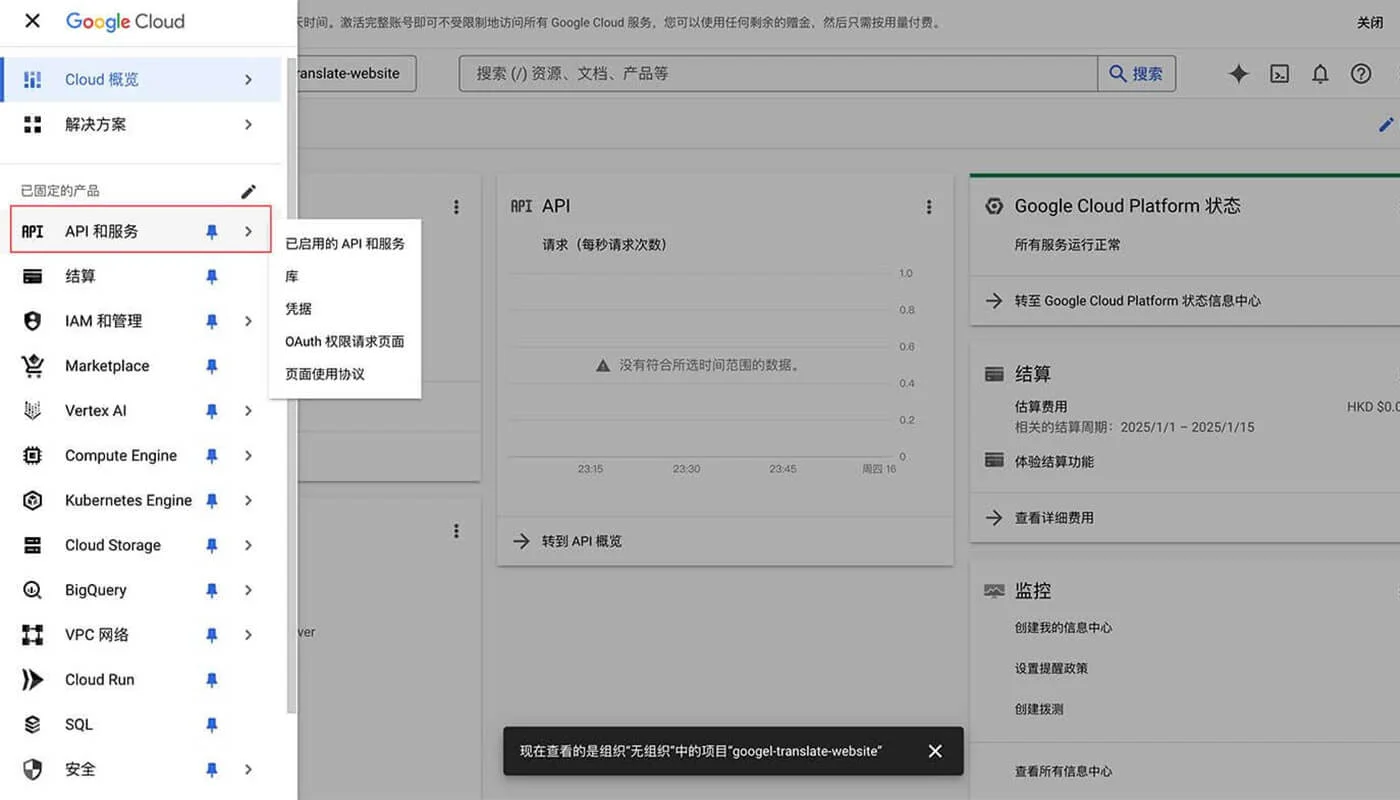The height and width of the screenshot is (800, 1400).
Task: Unpin 结算 using its pin icon
Action: 212,276
